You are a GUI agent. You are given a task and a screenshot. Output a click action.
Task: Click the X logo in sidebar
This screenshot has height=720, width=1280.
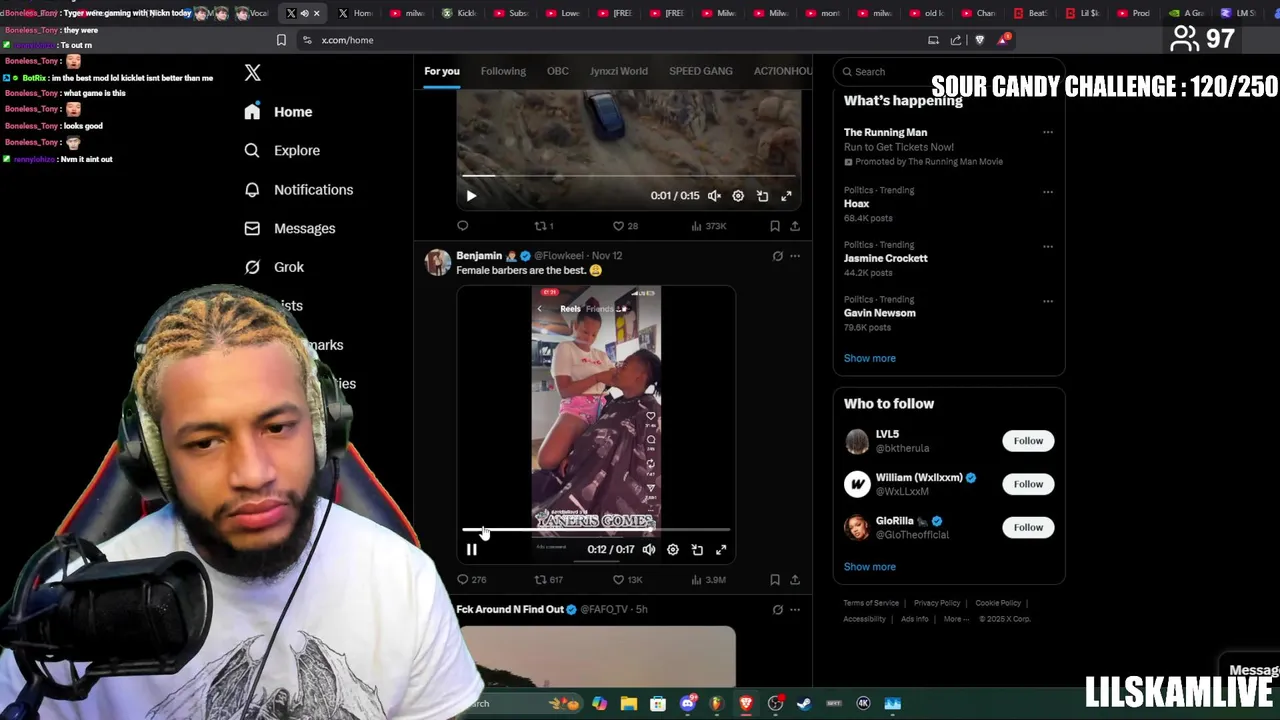(x=253, y=73)
